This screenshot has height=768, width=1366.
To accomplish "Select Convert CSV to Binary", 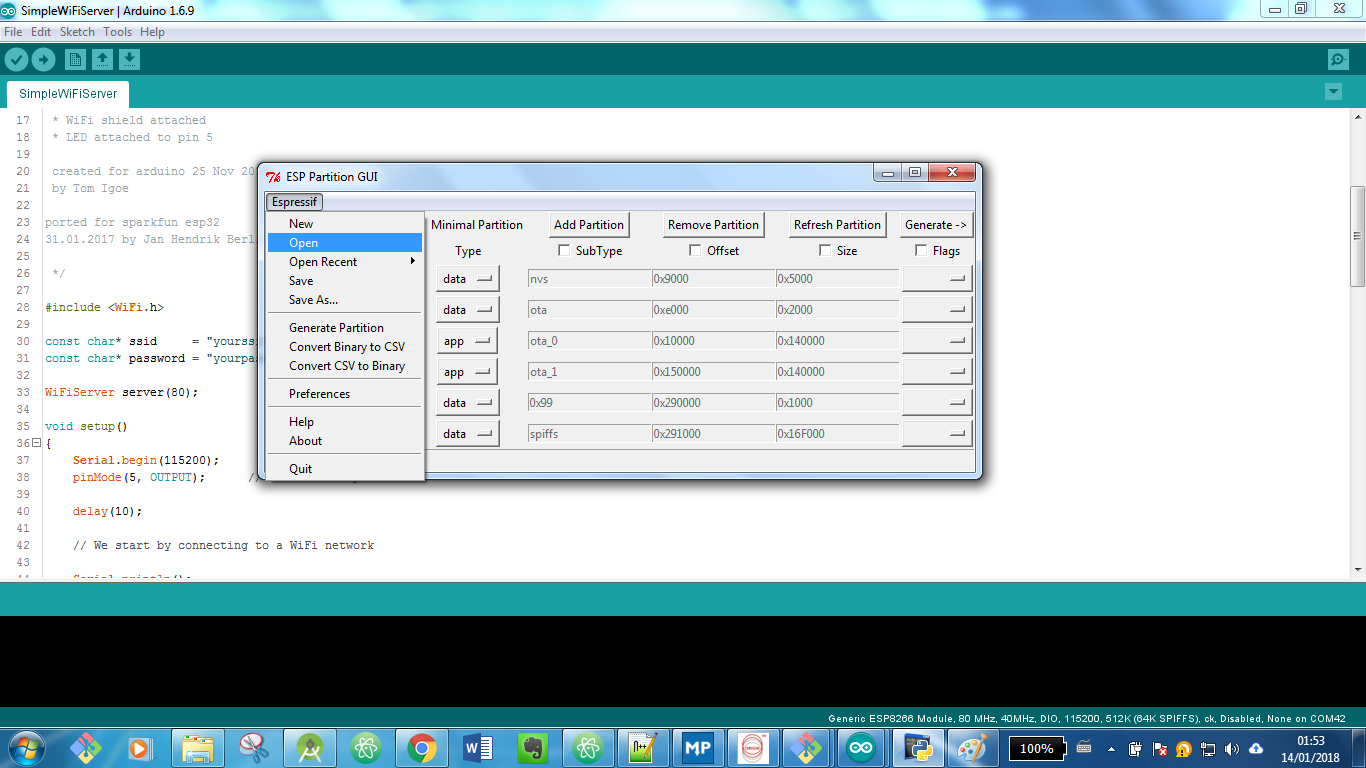I will click(345, 366).
